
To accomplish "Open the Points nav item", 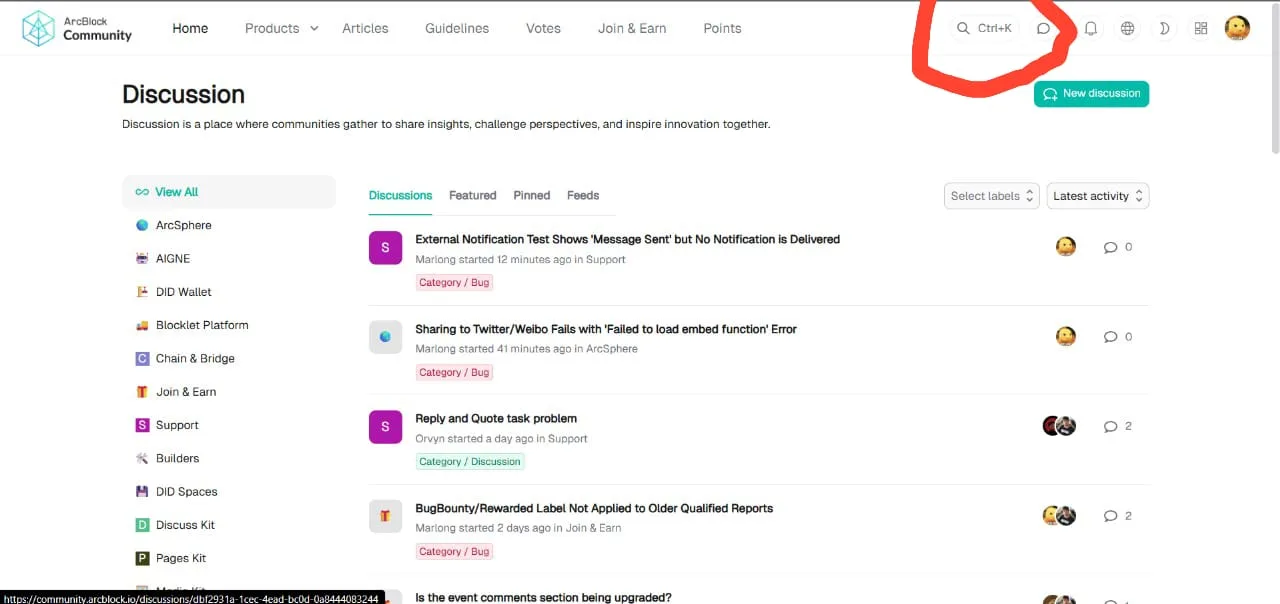I will [722, 28].
